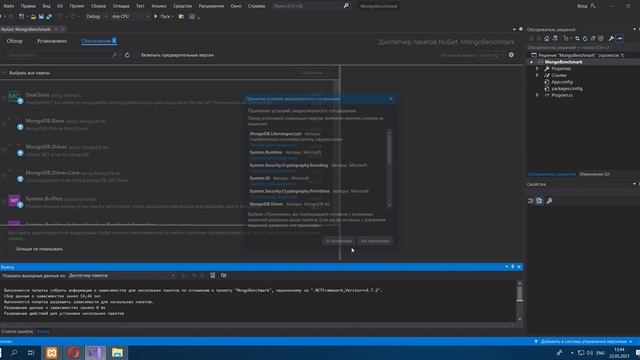Collapse the MongoBenchmark project node

tap(531, 62)
